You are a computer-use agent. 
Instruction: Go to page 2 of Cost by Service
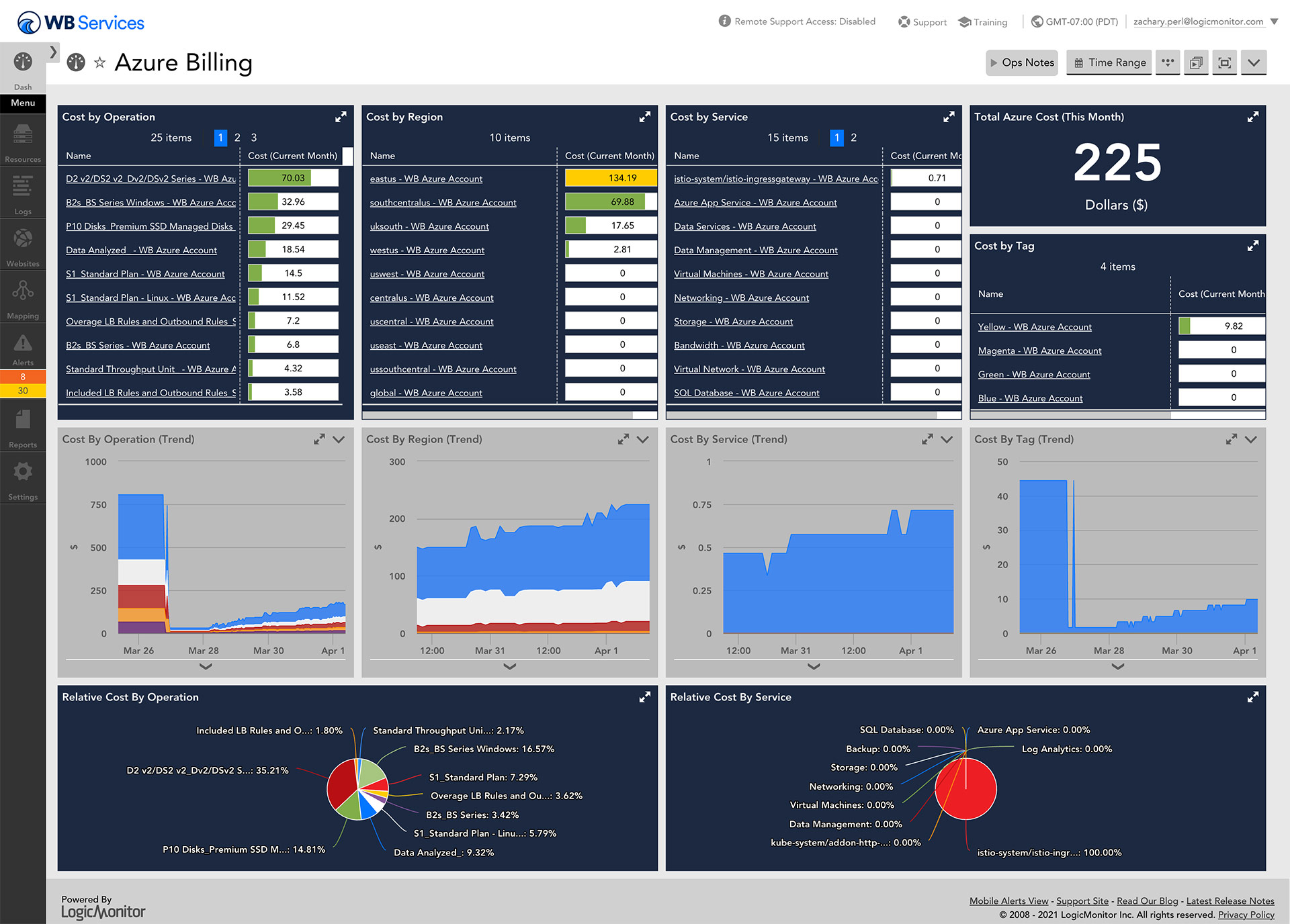point(853,138)
